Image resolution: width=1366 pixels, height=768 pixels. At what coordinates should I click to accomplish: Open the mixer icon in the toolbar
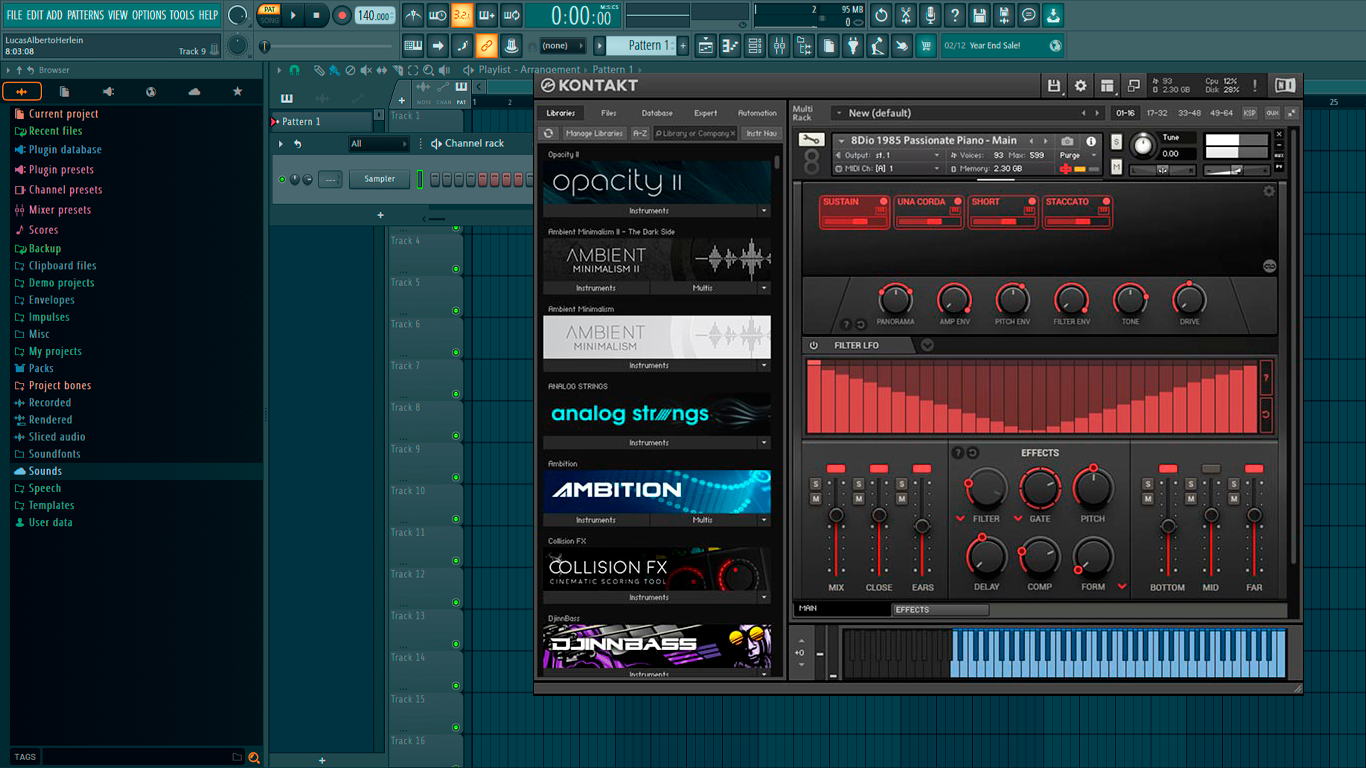[x=779, y=46]
